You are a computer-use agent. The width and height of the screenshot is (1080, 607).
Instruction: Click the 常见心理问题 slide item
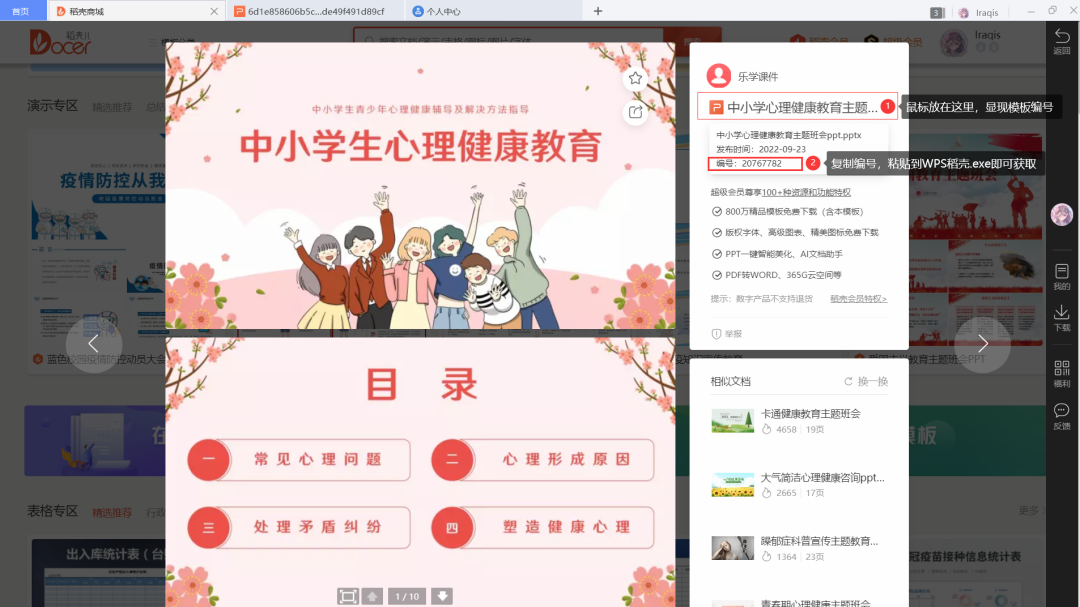(299, 460)
